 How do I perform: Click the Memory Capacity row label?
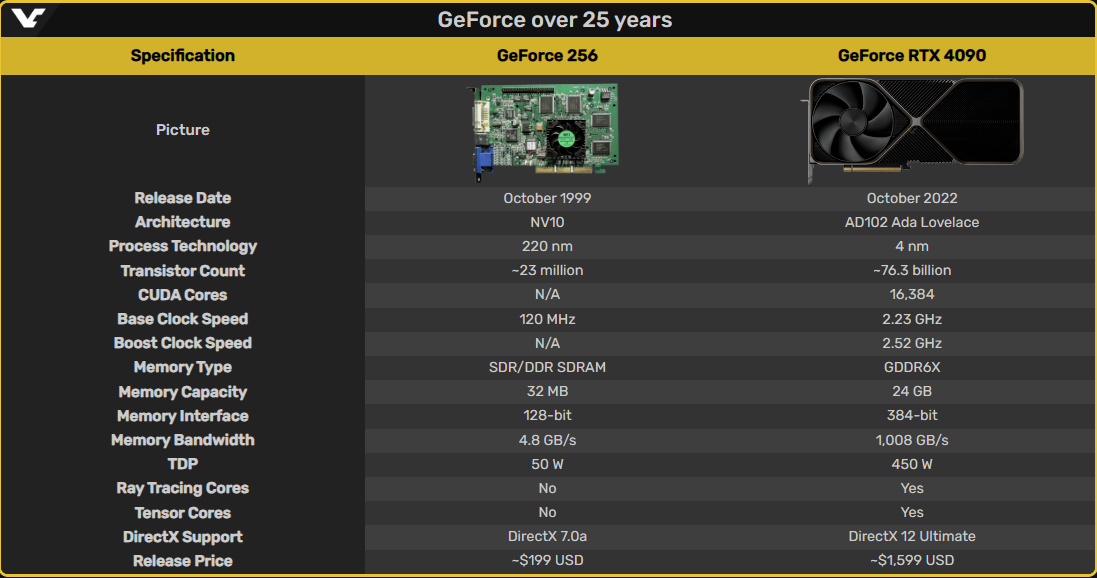183,392
